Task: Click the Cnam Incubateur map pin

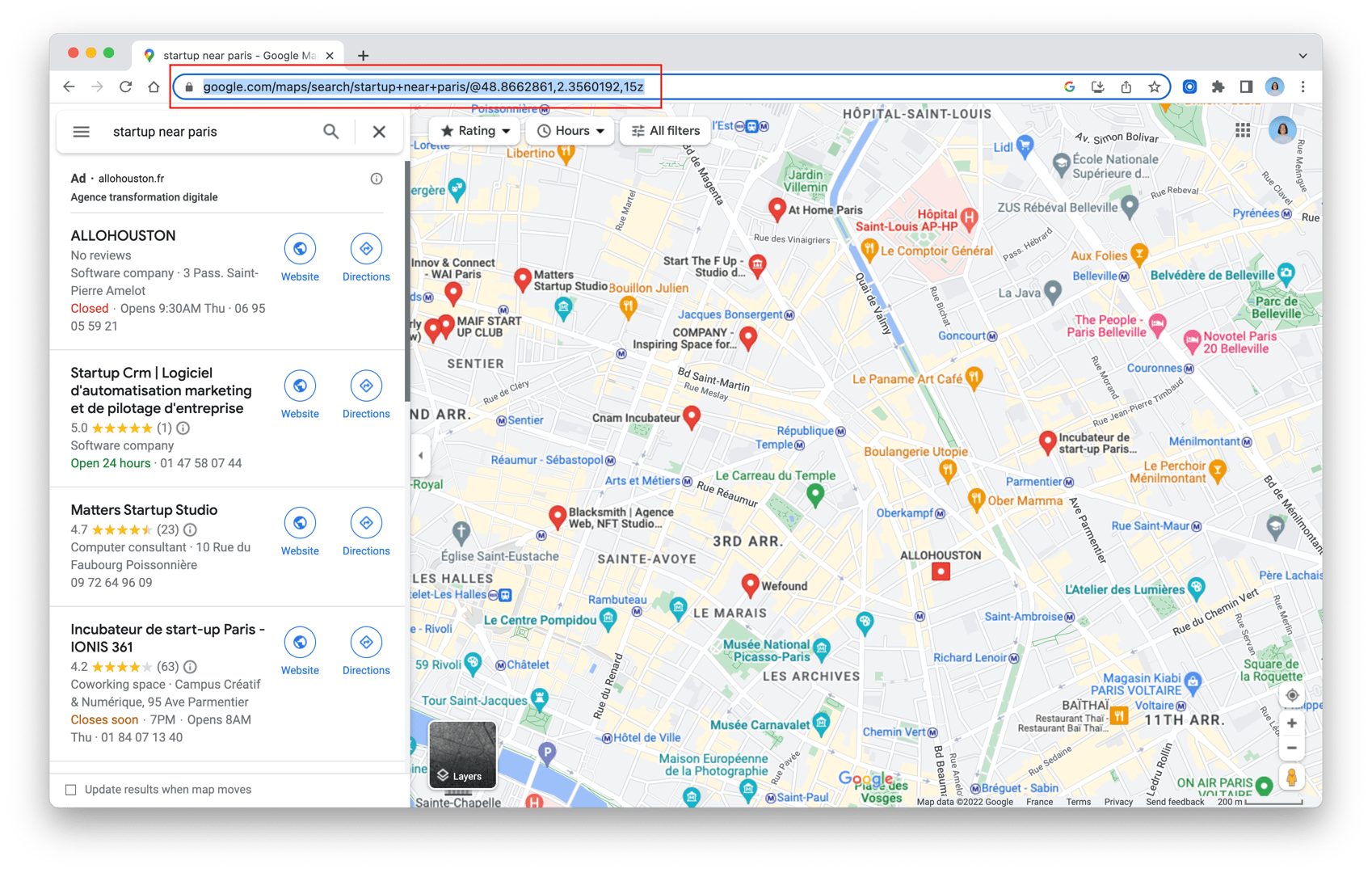Action: (x=692, y=417)
